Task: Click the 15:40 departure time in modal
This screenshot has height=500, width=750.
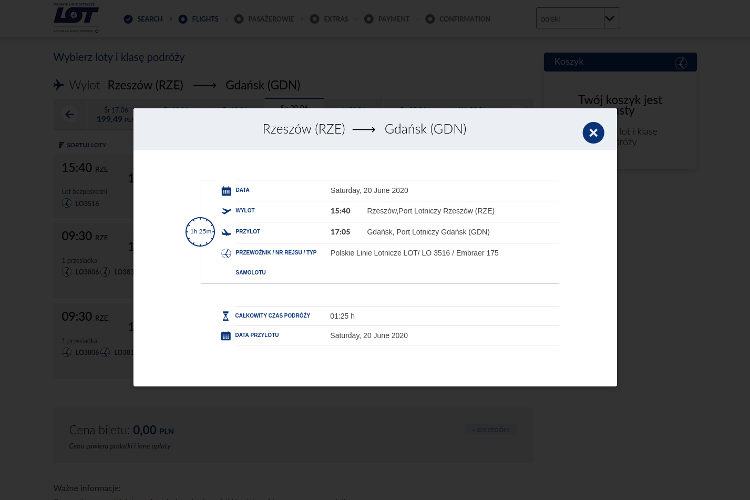Action: (341, 211)
